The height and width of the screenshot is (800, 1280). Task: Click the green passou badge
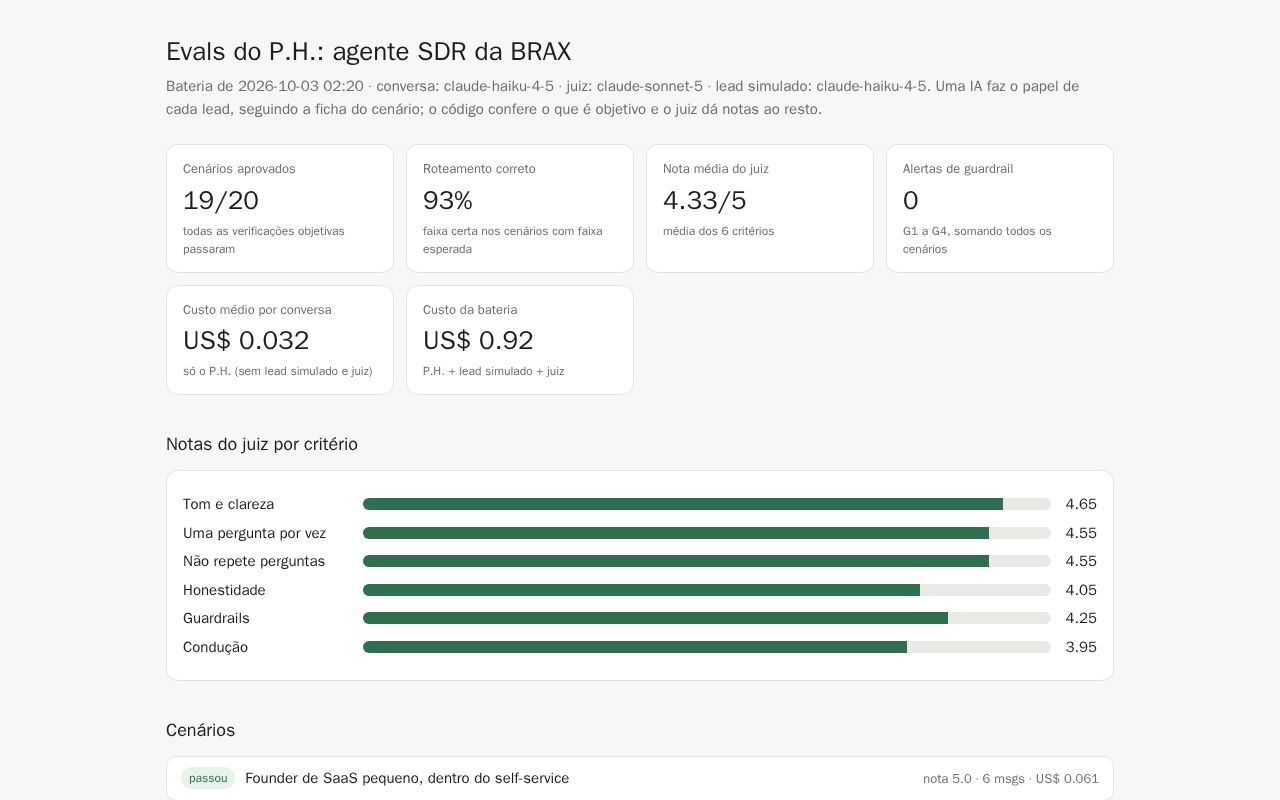coord(208,778)
